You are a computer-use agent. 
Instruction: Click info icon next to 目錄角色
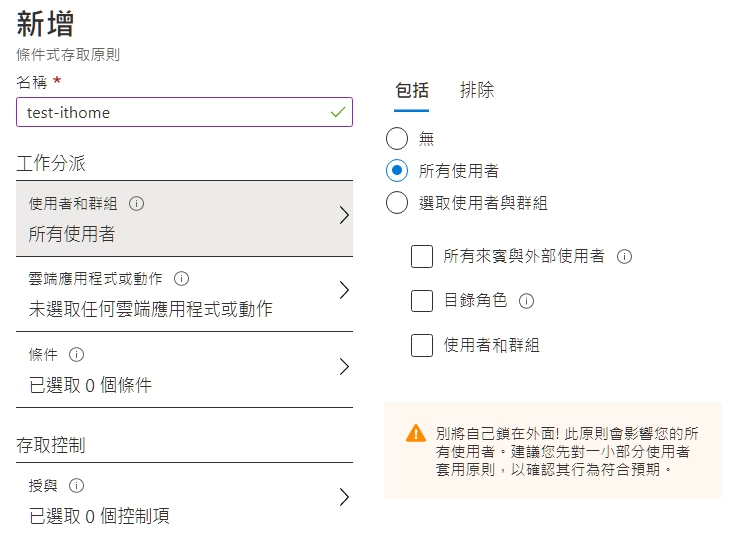point(526,300)
